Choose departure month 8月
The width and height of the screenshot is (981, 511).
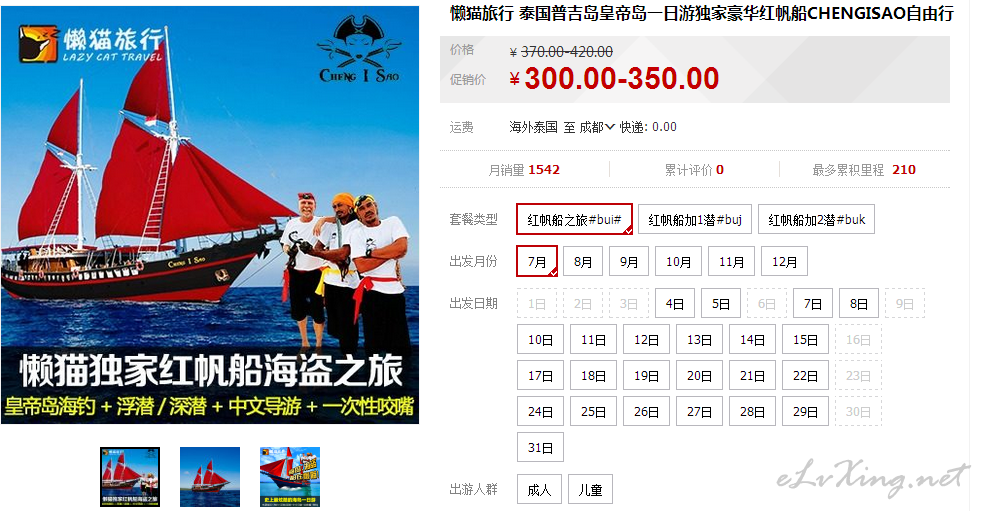tap(582, 261)
